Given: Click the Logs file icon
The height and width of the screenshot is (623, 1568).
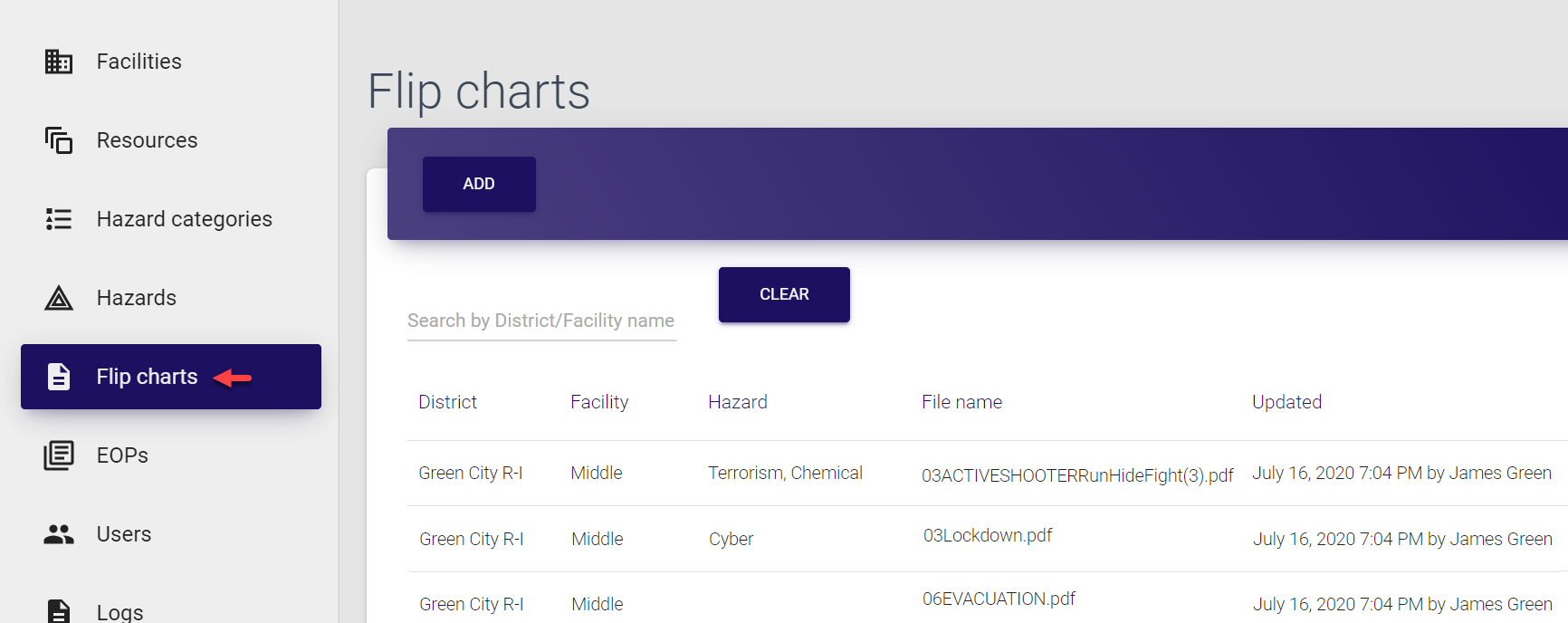Looking at the screenshot, I should tap(59, 611).
